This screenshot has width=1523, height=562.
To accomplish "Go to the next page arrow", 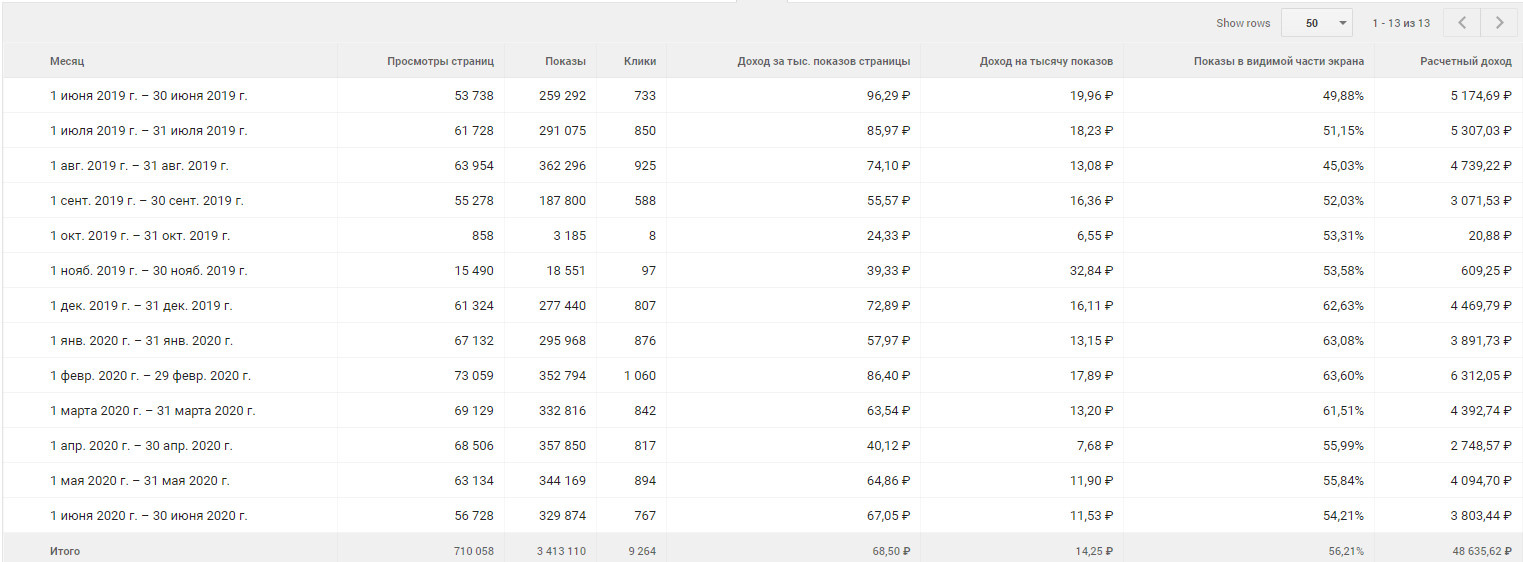I will 1499,23.
